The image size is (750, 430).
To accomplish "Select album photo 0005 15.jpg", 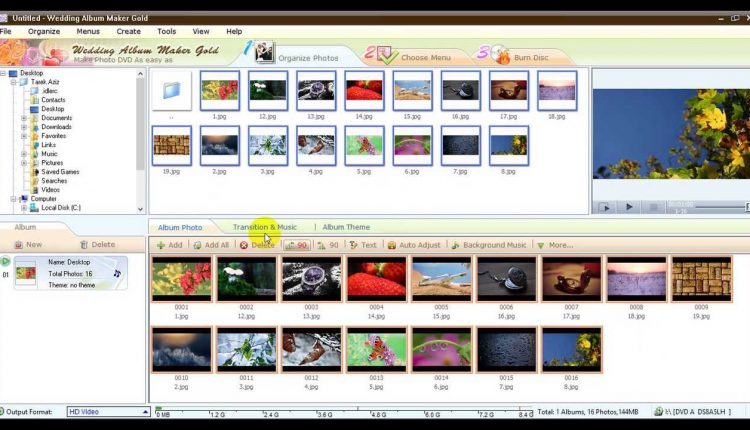I will pyautogui.click(x=441, y=279).
